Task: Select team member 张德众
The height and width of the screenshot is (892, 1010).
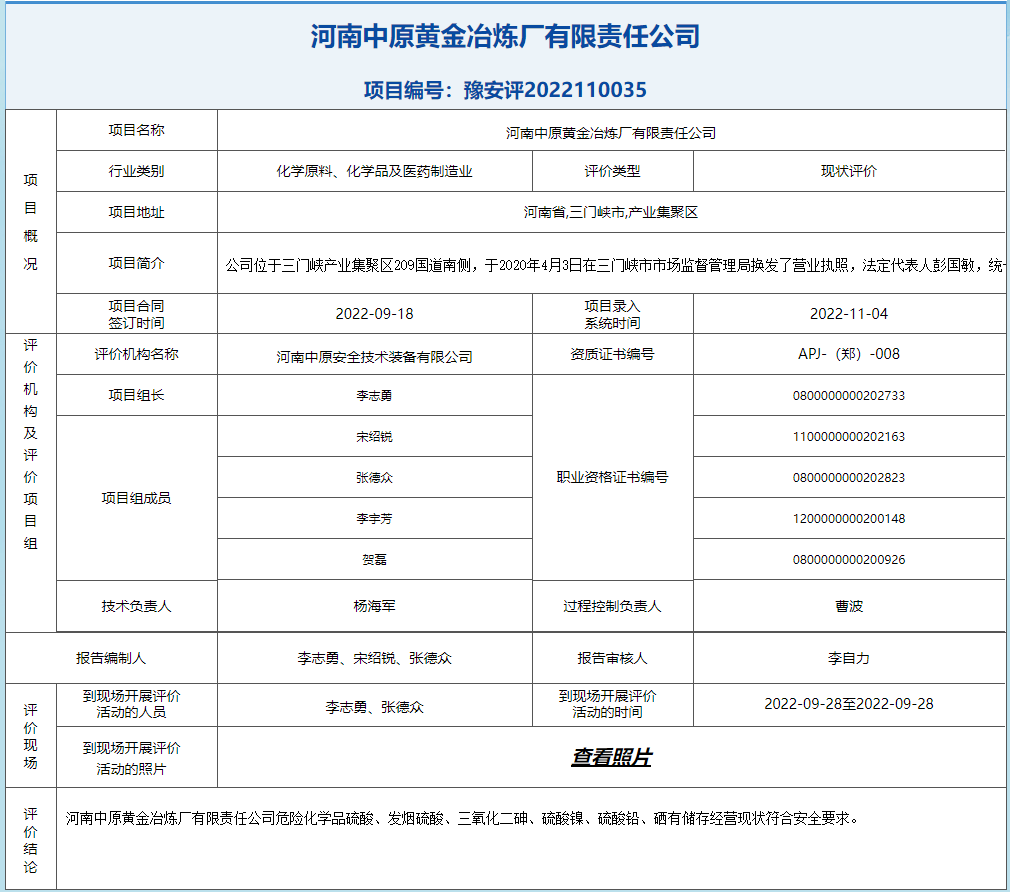Action: click(375, 478)
